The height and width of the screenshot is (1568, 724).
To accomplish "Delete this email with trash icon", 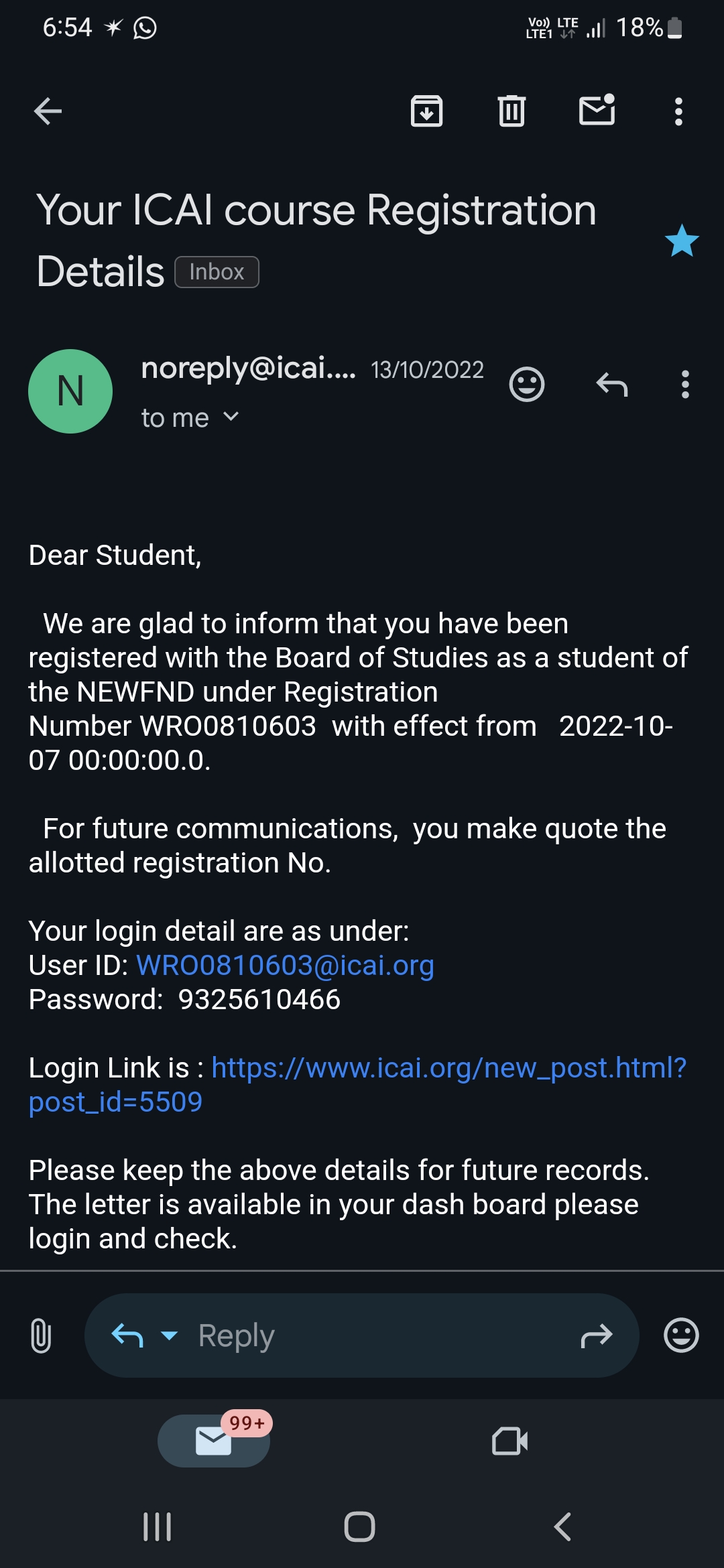I will coord(511,111).
